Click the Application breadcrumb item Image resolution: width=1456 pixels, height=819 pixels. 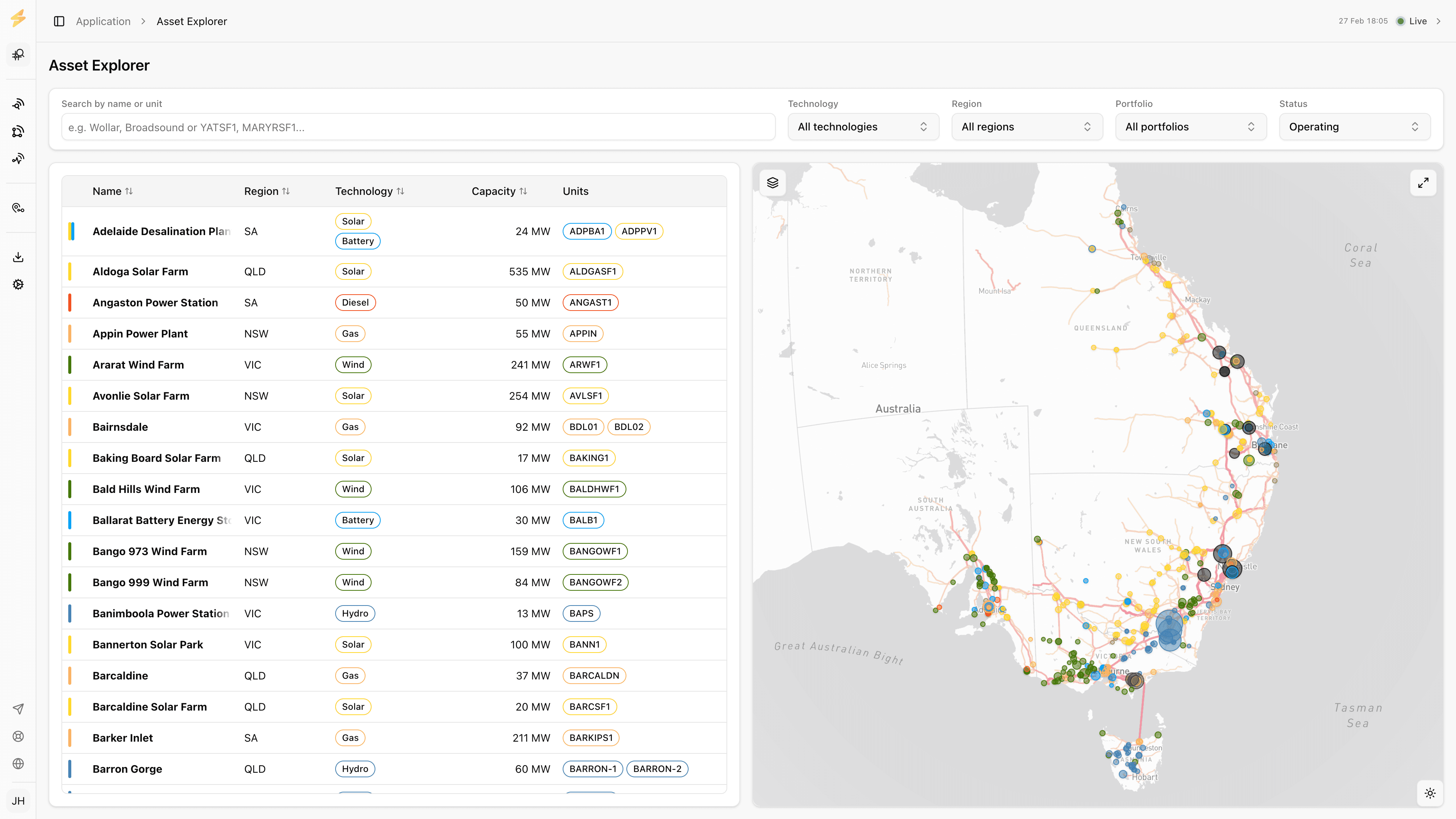point(103,21)
